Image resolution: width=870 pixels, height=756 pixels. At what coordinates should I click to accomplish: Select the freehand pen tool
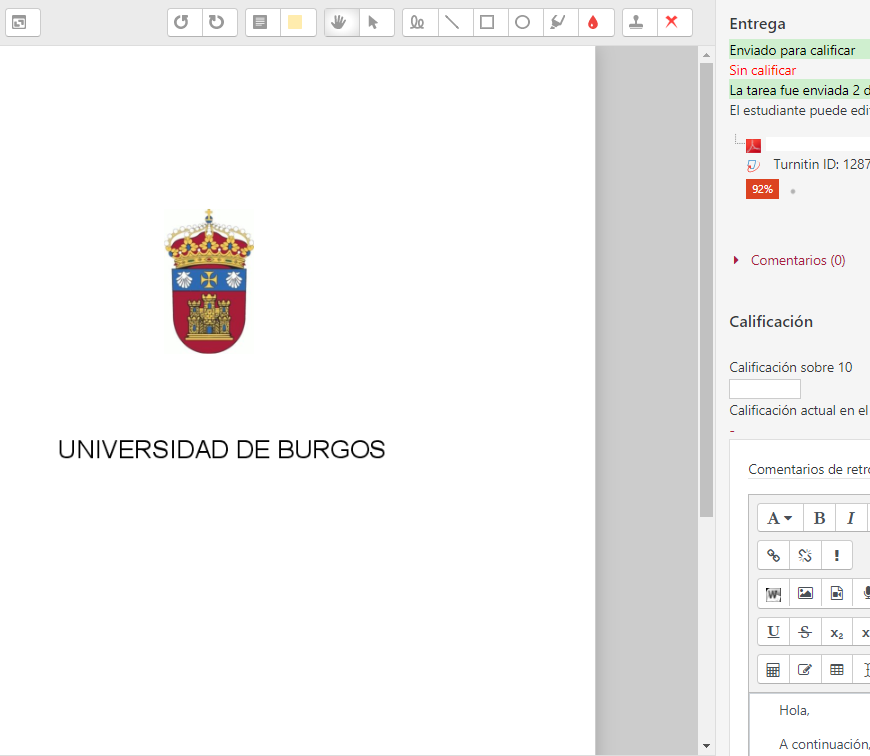coord(420,23)
